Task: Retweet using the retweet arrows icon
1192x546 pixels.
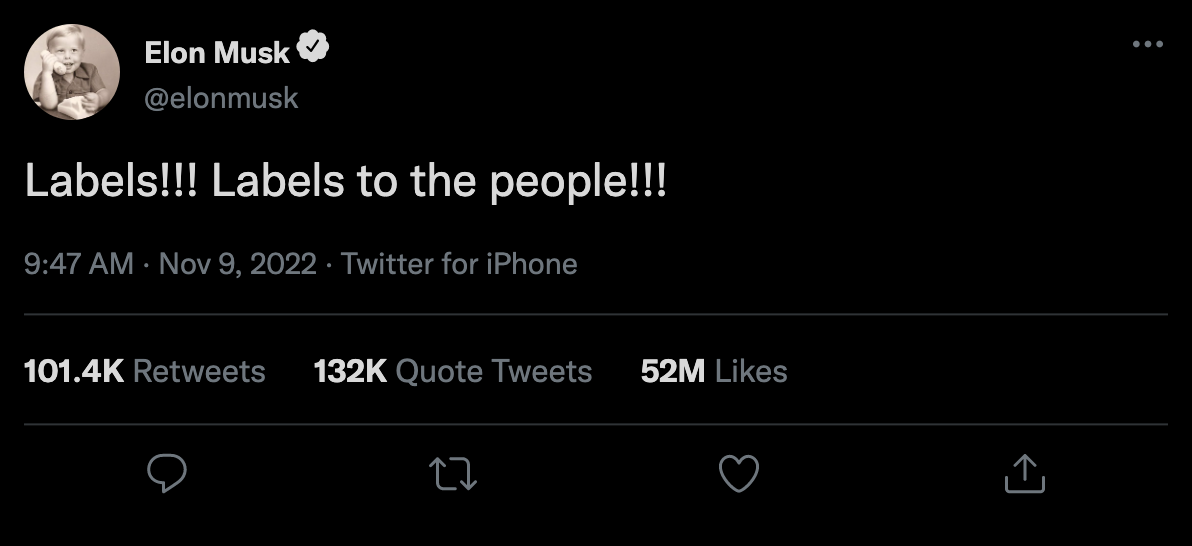Action: 453,474
